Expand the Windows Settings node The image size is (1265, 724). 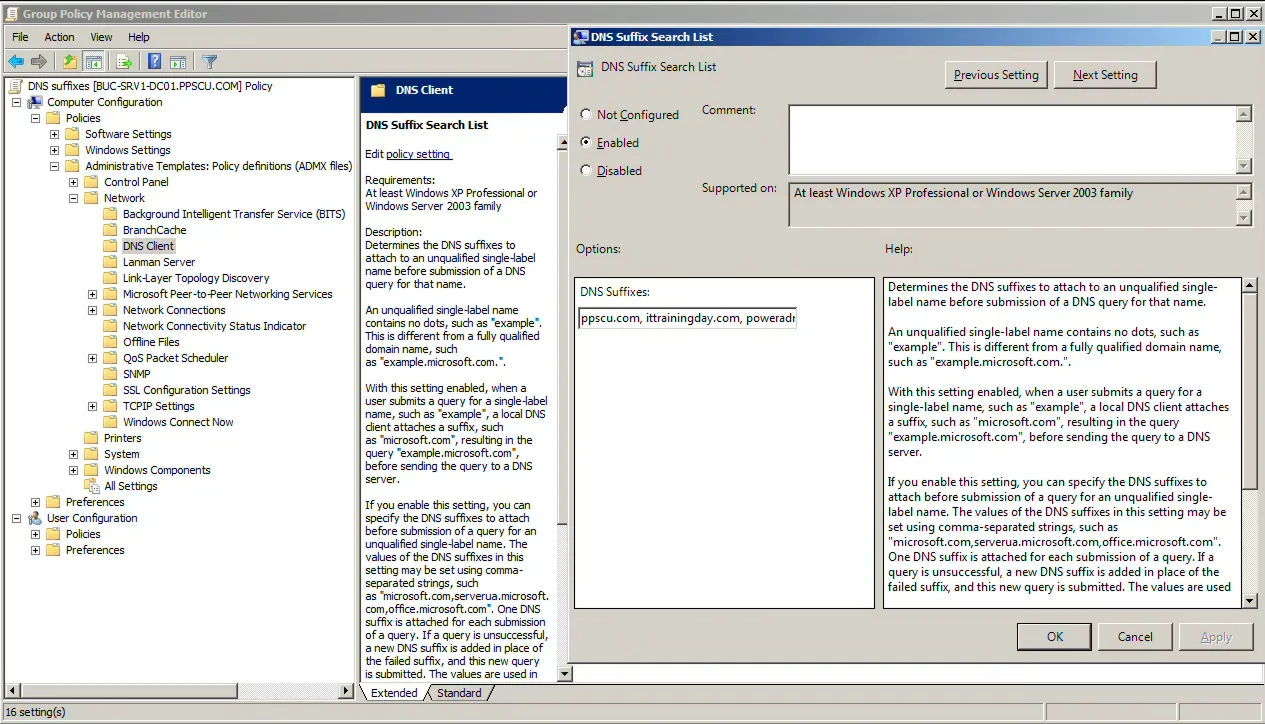click(55, 150)
